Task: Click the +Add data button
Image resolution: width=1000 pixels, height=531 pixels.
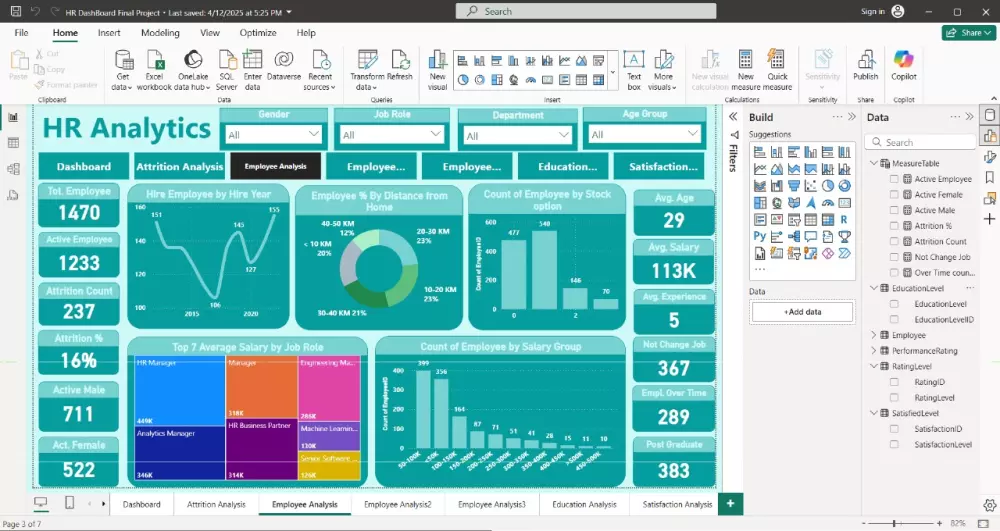Action: point(802,312)
